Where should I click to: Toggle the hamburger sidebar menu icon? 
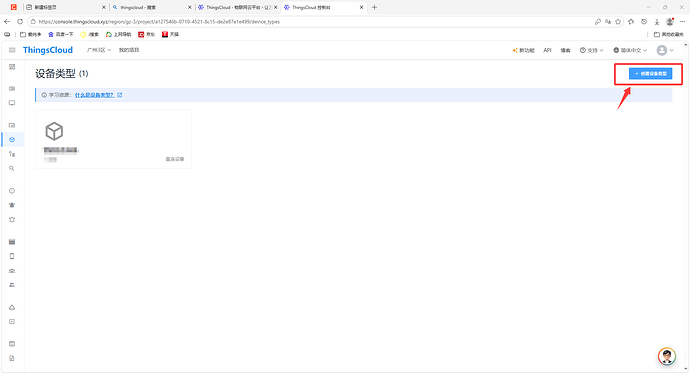[x=12, y=50]
